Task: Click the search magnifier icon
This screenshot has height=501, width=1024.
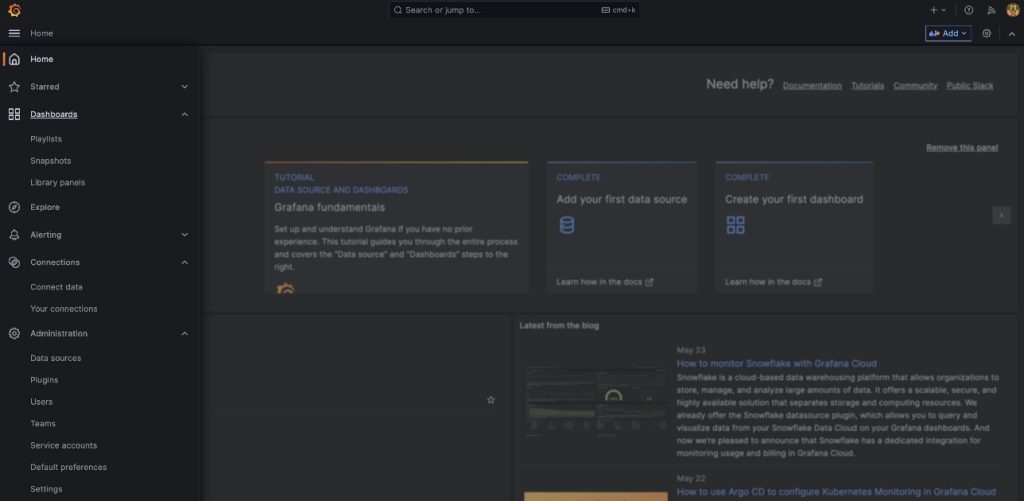Action: [398, 10]
